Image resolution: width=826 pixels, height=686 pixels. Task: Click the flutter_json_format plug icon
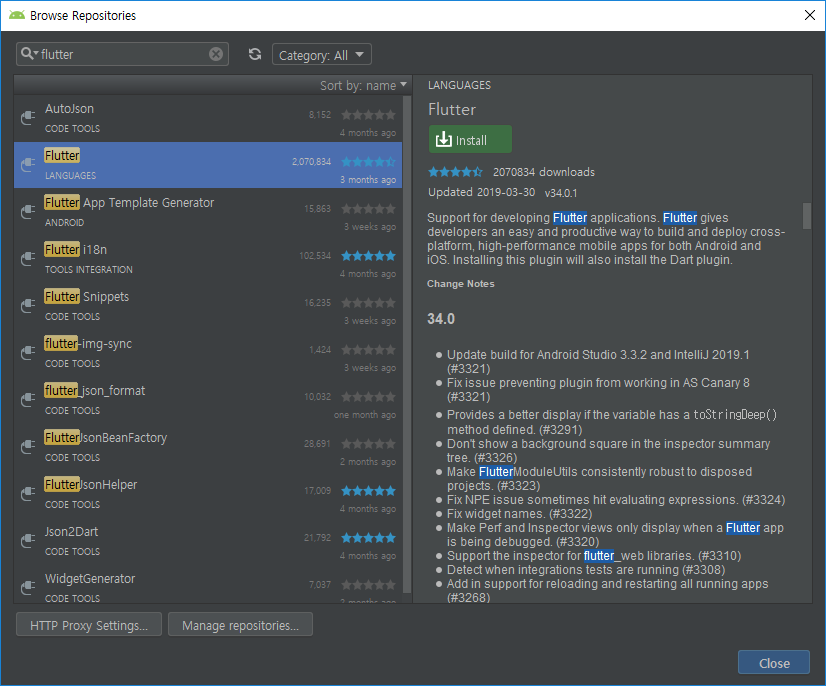[27, 400]
